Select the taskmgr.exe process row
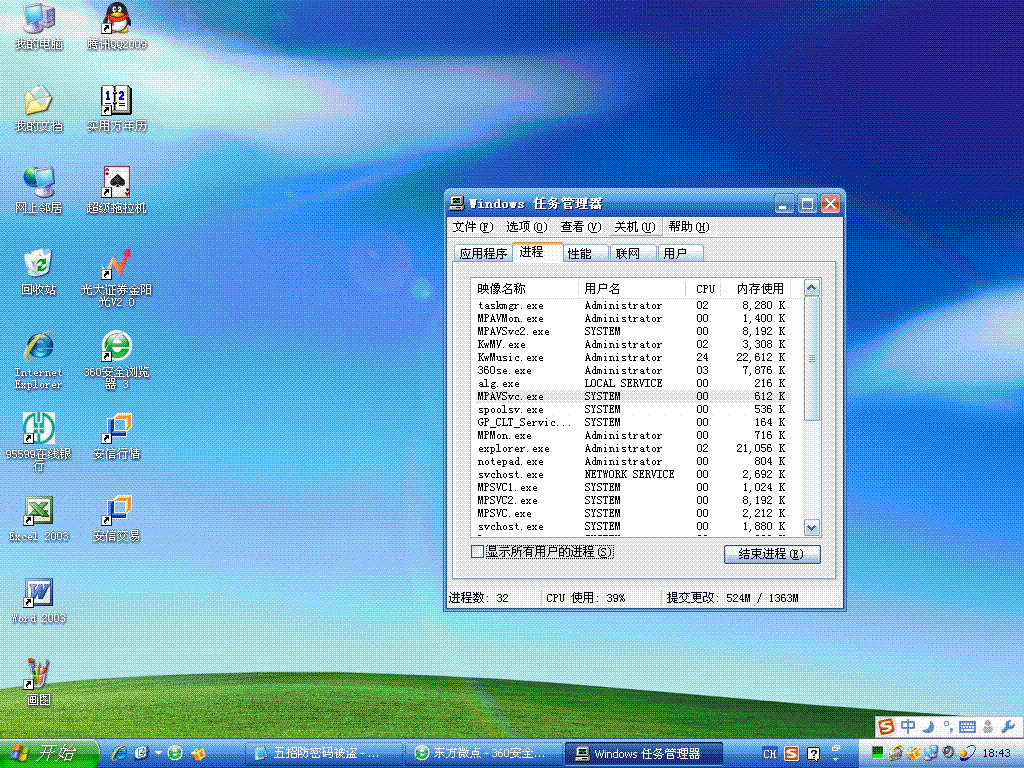This screenshot has width=1024, height=768. click(632, 305)
